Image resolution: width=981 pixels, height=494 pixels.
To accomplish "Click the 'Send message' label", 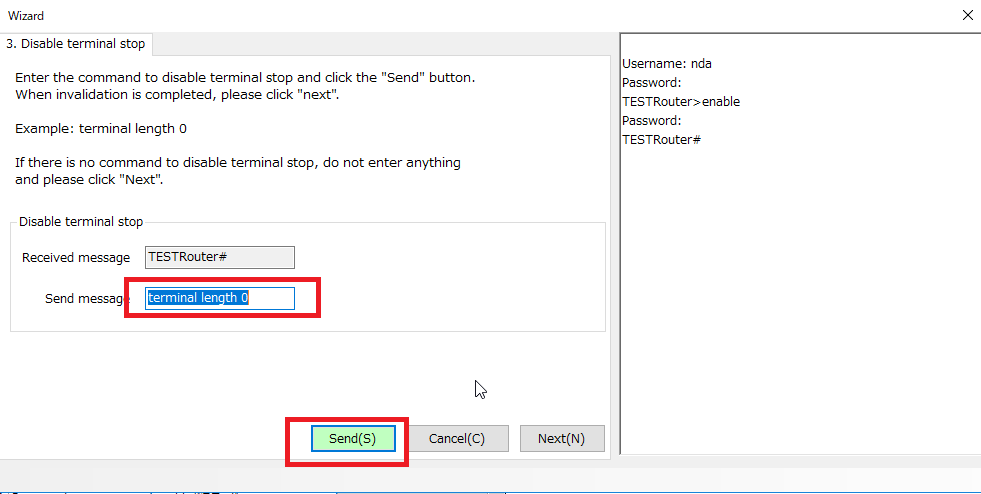I will (86, 298).
